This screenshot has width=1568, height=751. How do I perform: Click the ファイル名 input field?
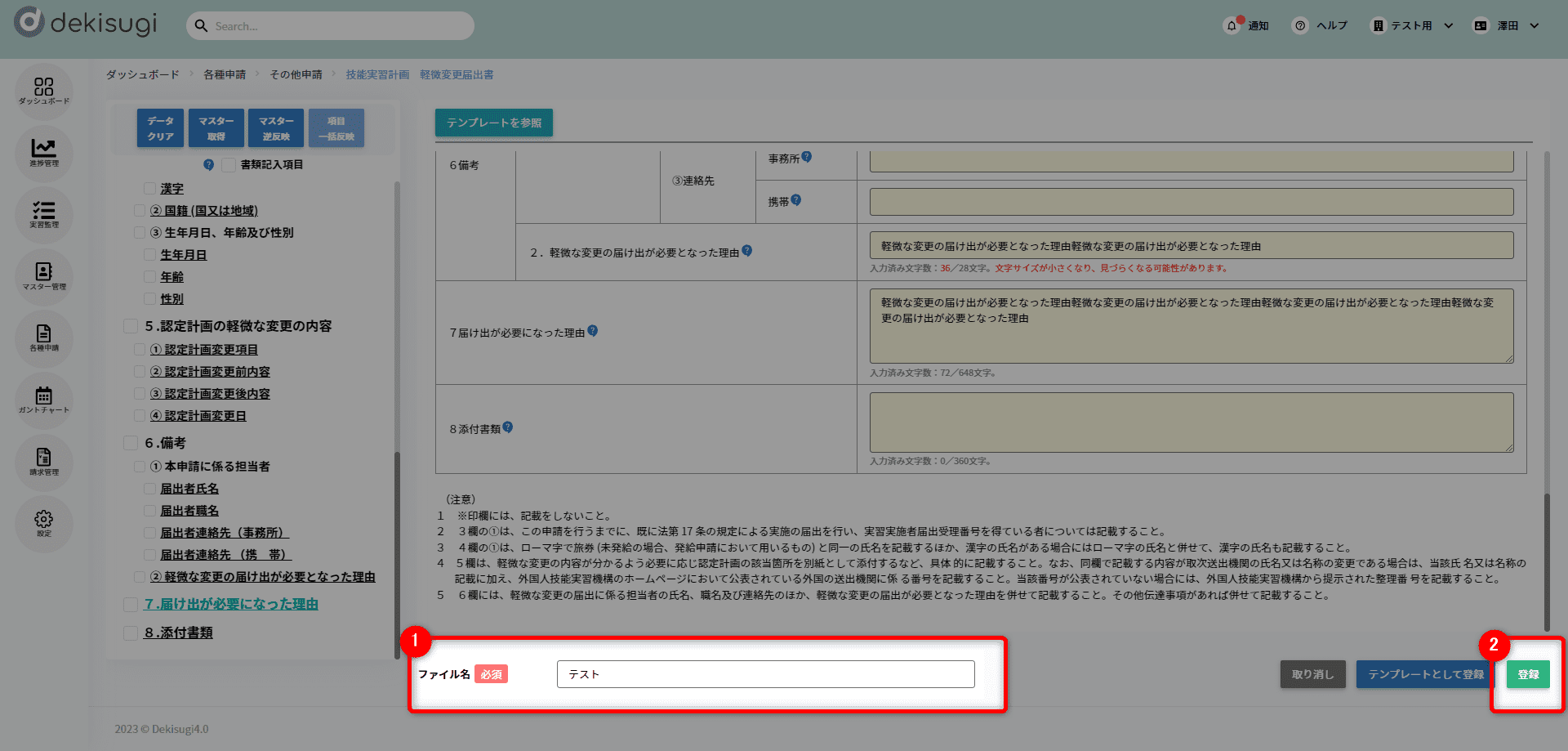(765, 674)
